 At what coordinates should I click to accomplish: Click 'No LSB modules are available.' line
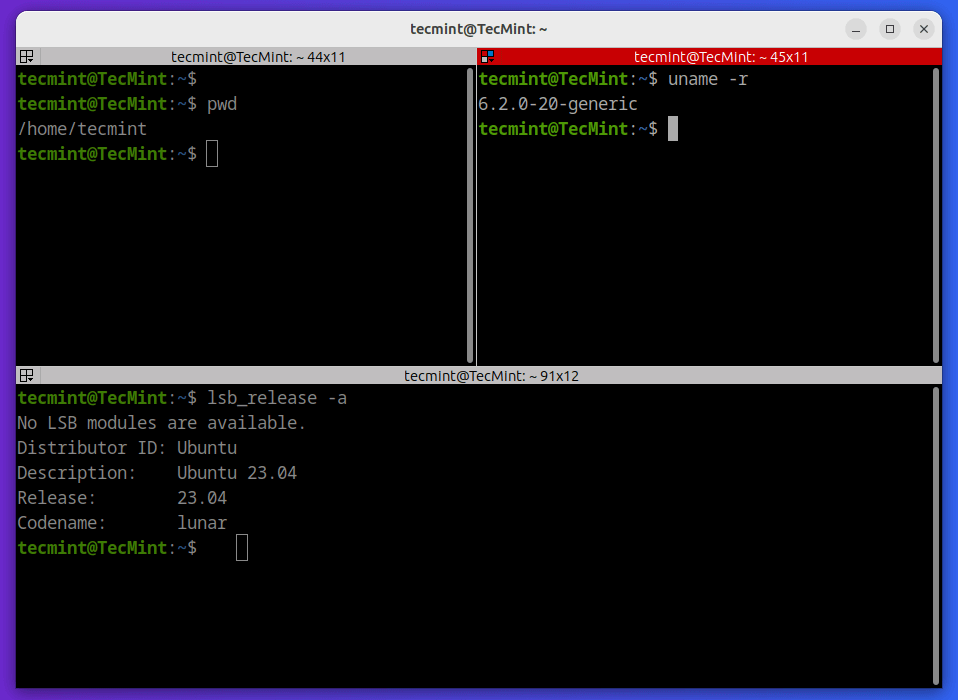pos(161,423)
